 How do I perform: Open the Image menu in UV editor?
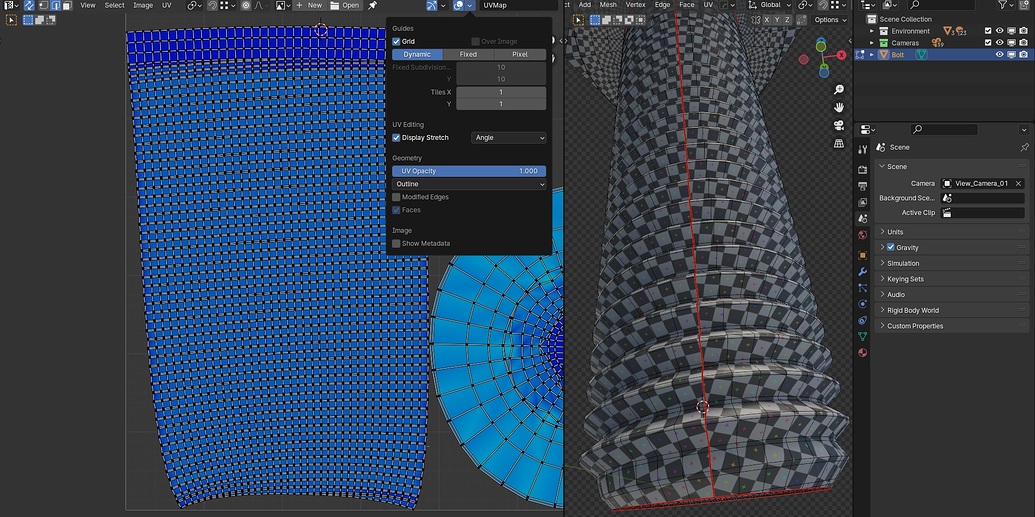(143, 5)
